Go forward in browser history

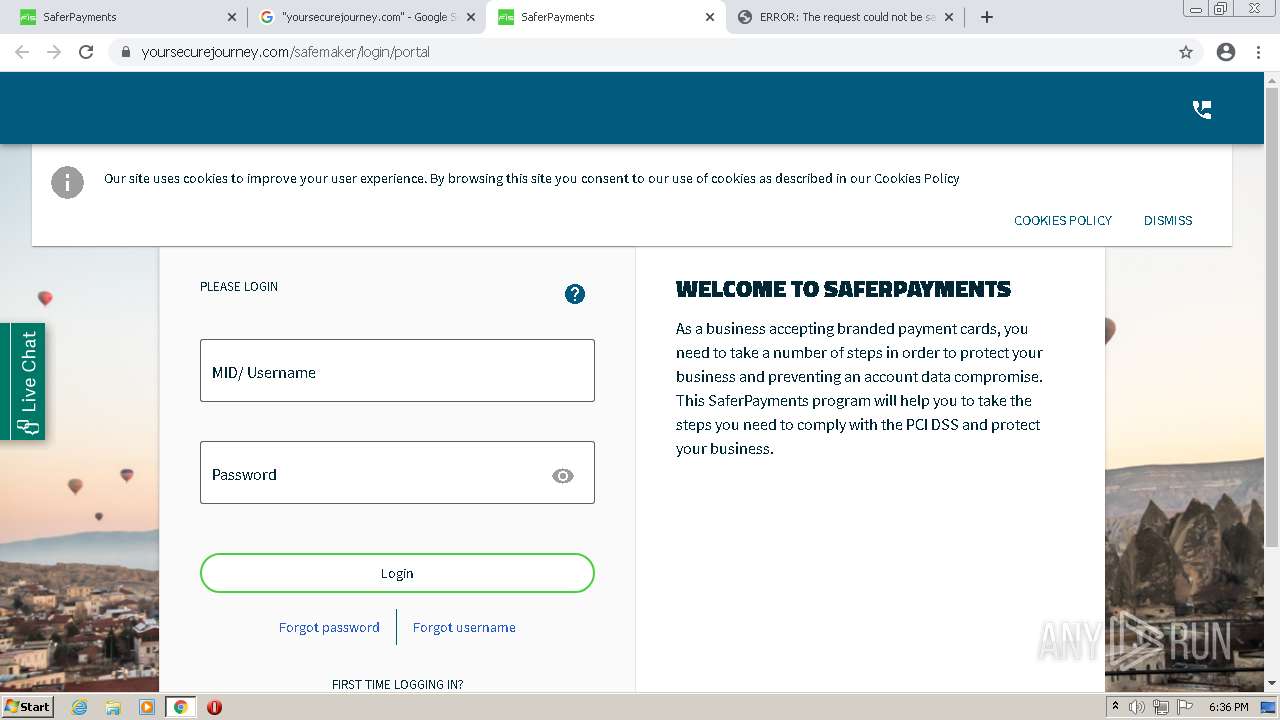point(54,52)
